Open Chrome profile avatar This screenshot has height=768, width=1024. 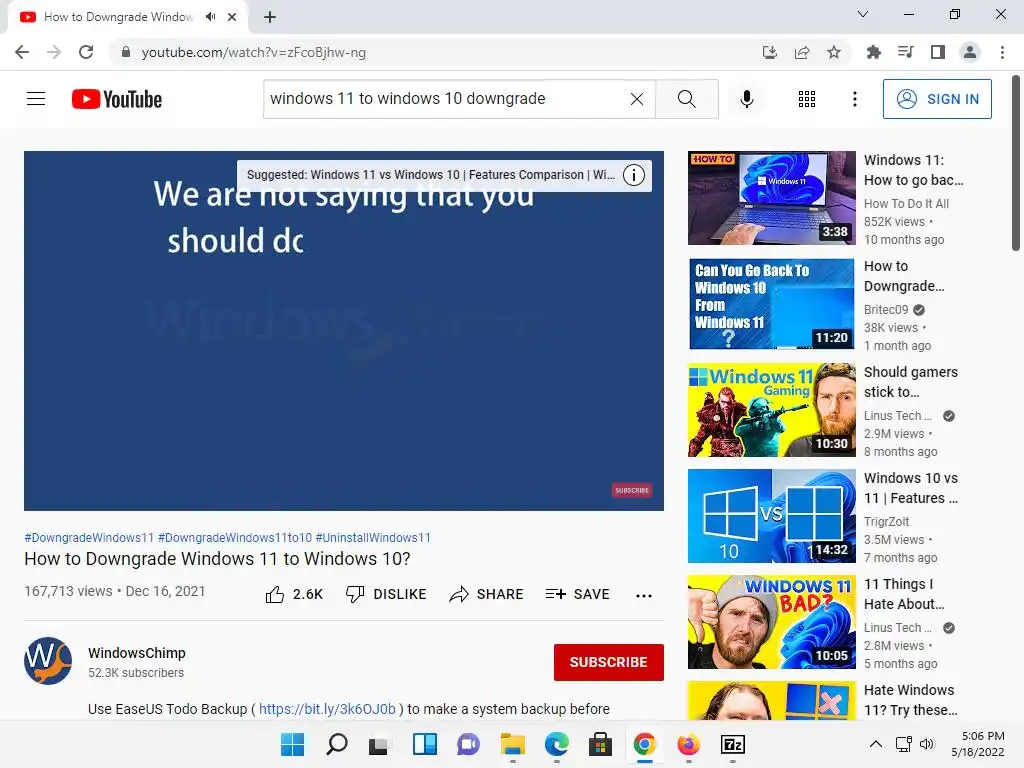[x=970, y=52]
